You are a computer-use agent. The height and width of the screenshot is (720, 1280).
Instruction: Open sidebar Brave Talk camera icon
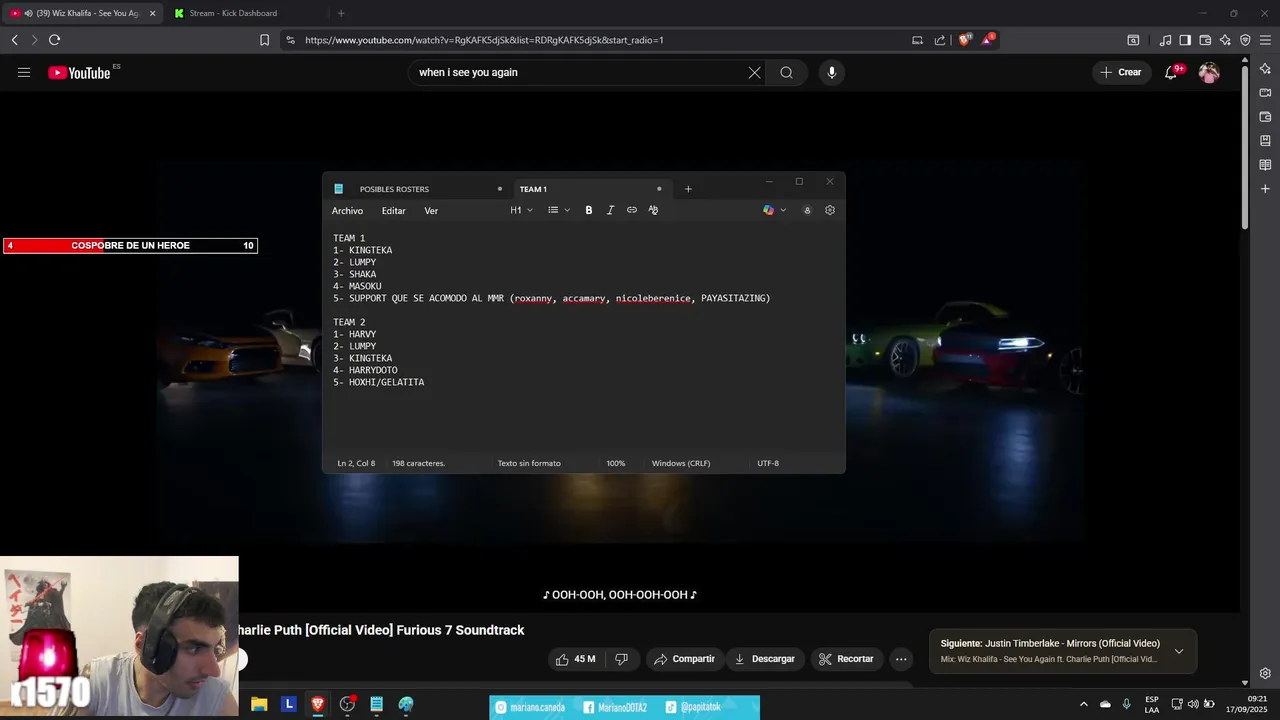[x=1265, y=93]
